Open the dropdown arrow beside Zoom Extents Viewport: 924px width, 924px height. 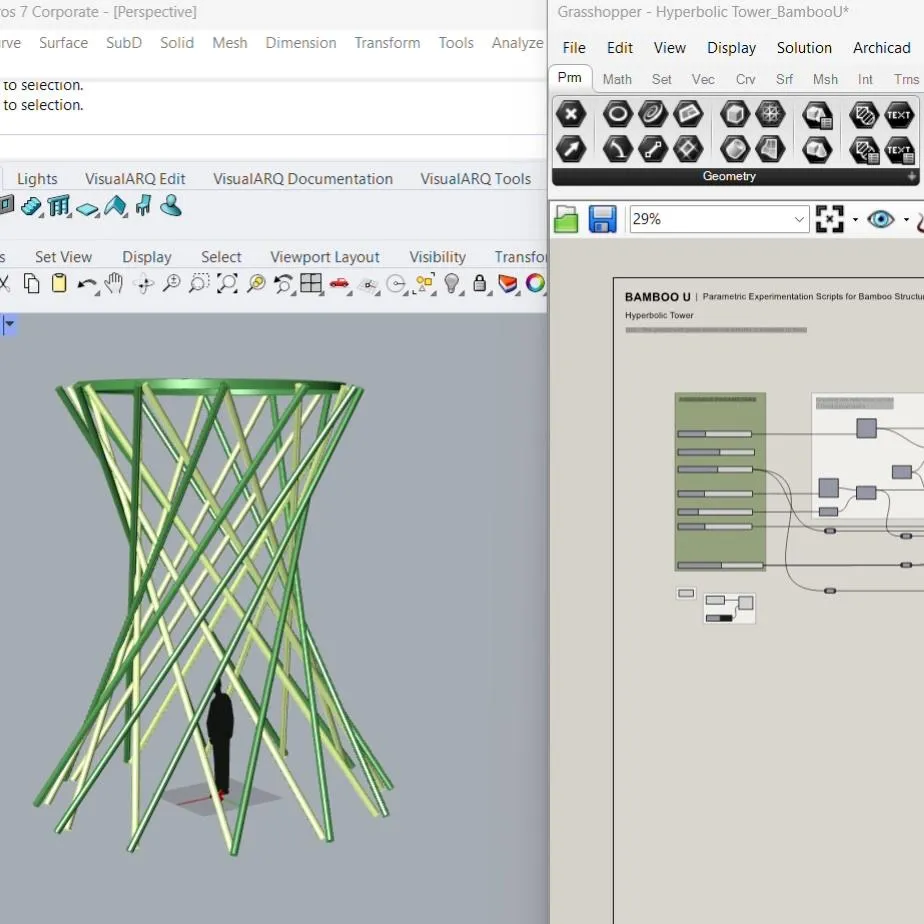pyautogui.click(x=855, y=219)
